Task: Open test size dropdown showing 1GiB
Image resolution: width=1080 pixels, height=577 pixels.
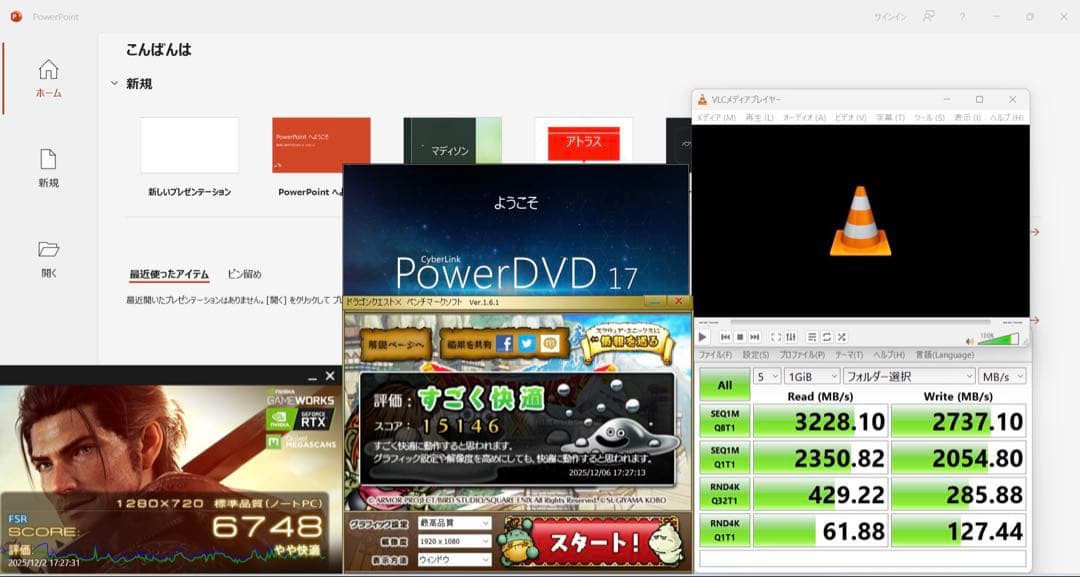Action: point(812,377)
